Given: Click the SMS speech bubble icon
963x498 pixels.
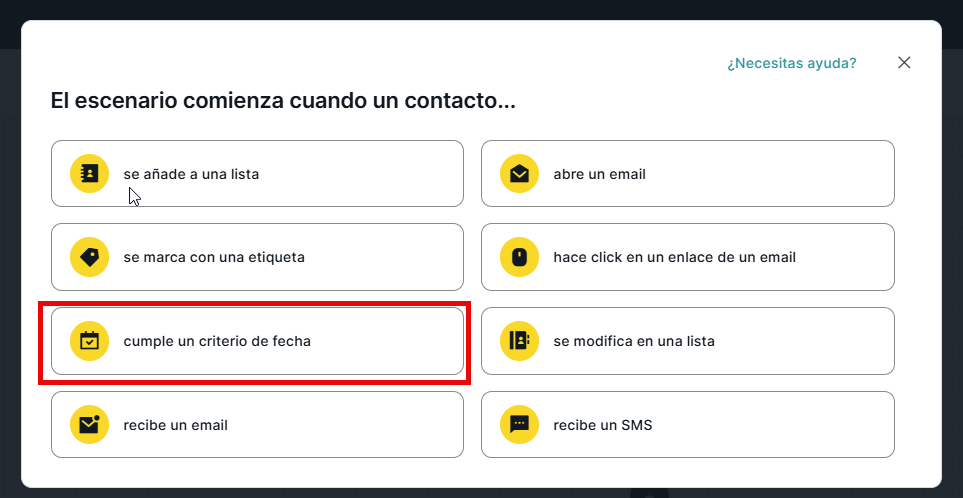Looking at the screenshot, I should 519,425.
